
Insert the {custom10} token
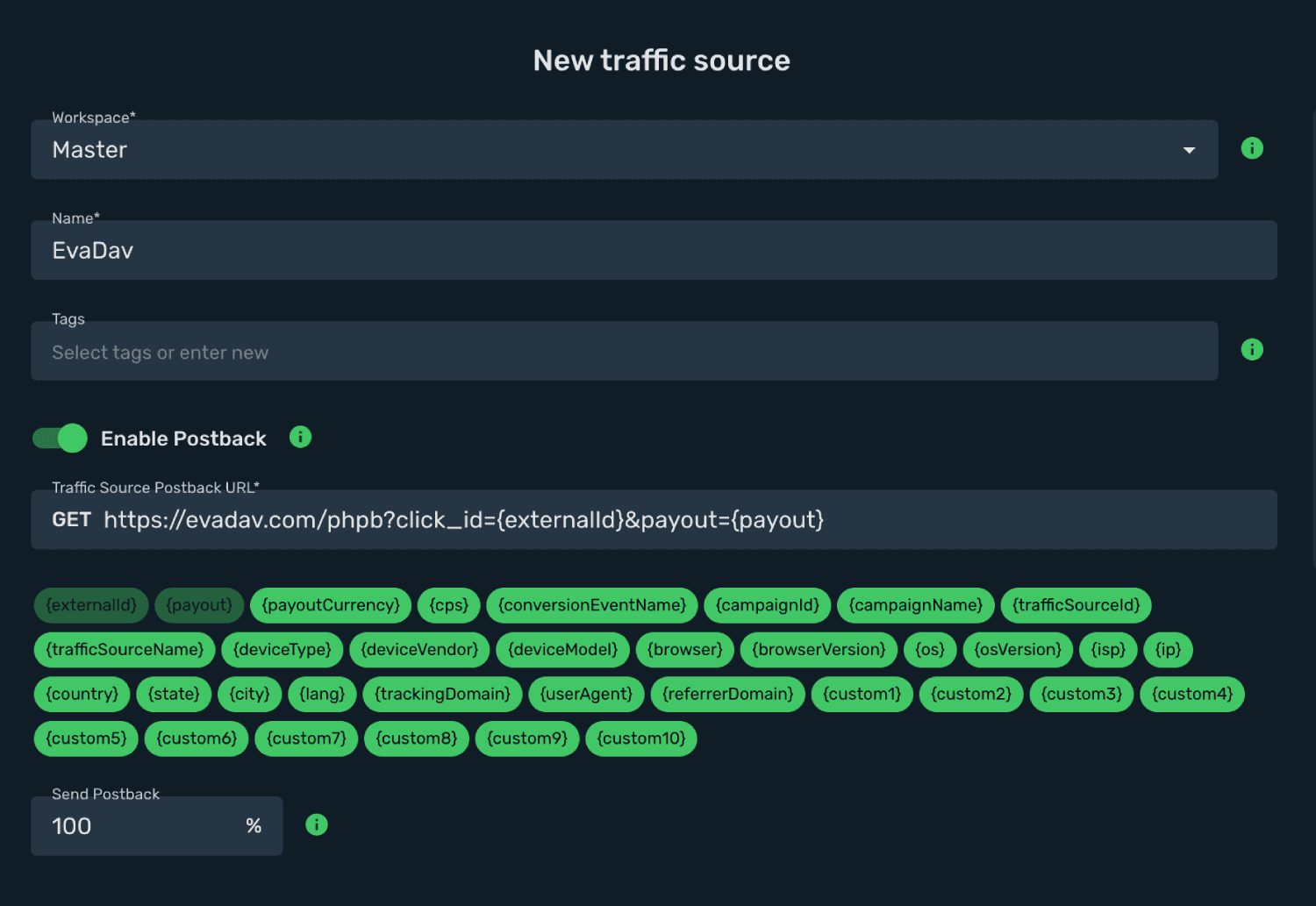641,738
